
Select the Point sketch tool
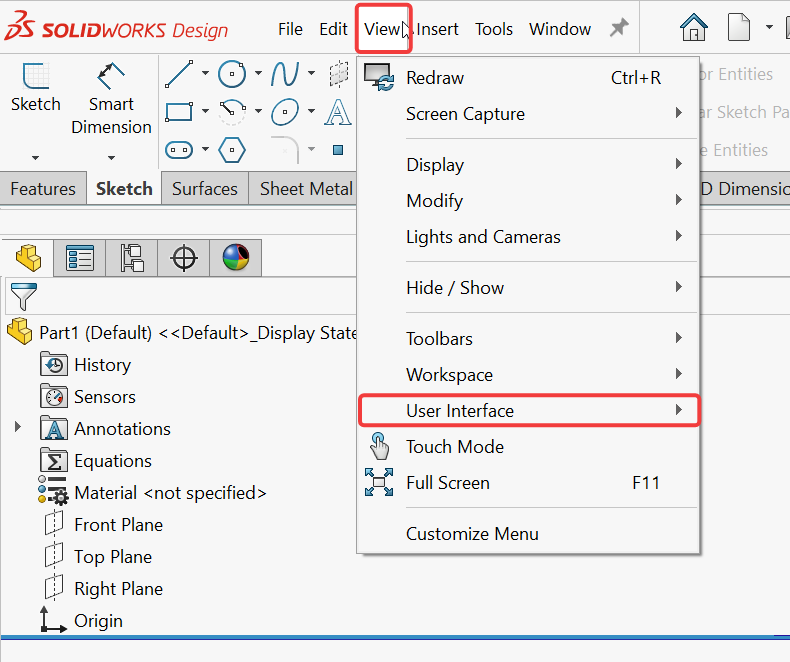[338, 150]
